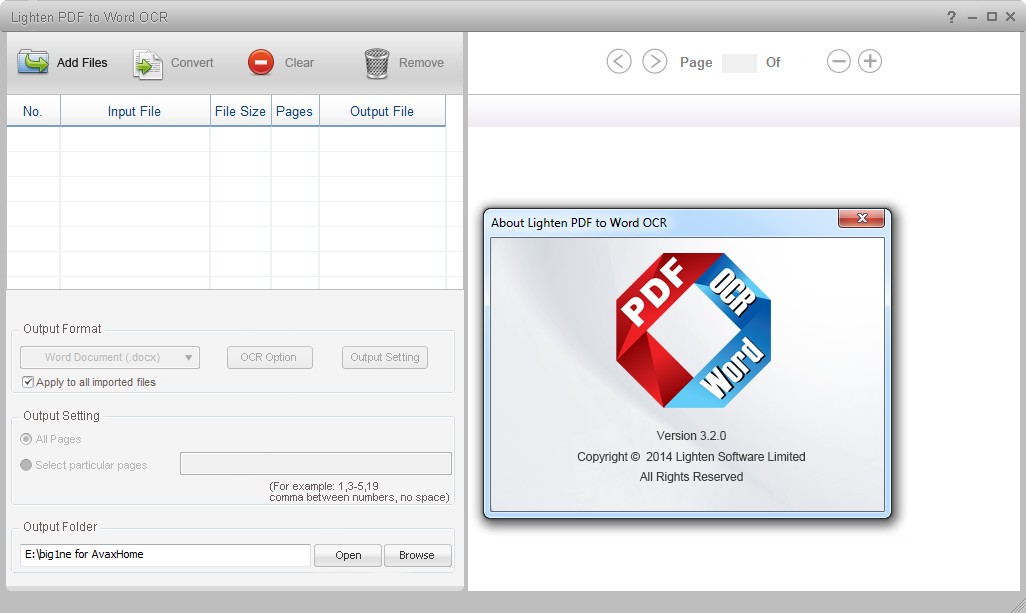Select the All Pages radio button

[26, 439]
